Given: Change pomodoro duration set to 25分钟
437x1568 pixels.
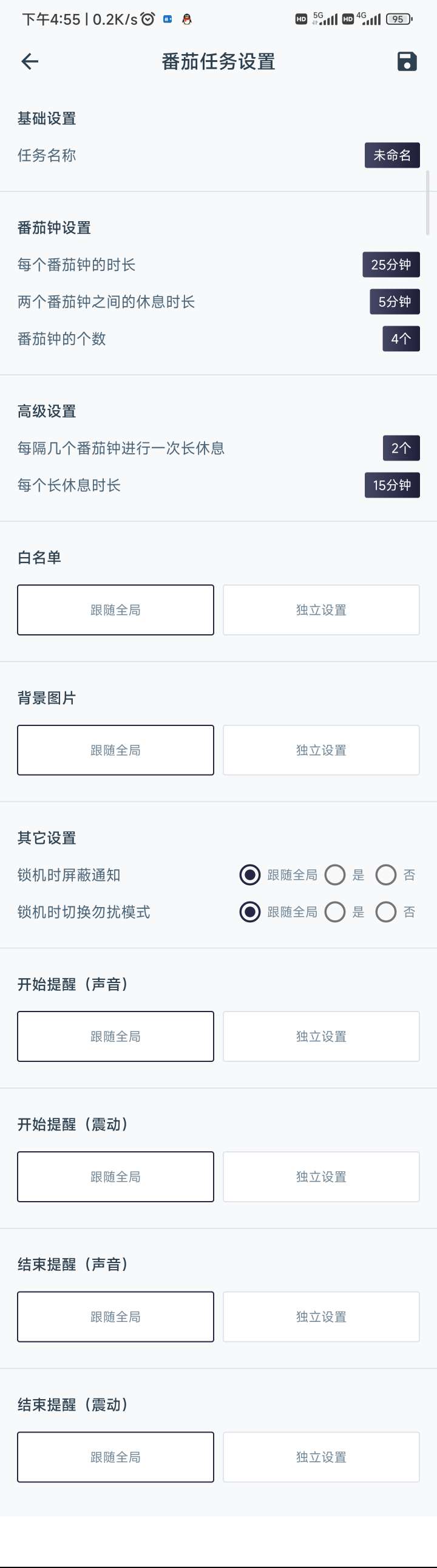Looking at the screenshot, I should pyautogui.click(x=392, y=265).
